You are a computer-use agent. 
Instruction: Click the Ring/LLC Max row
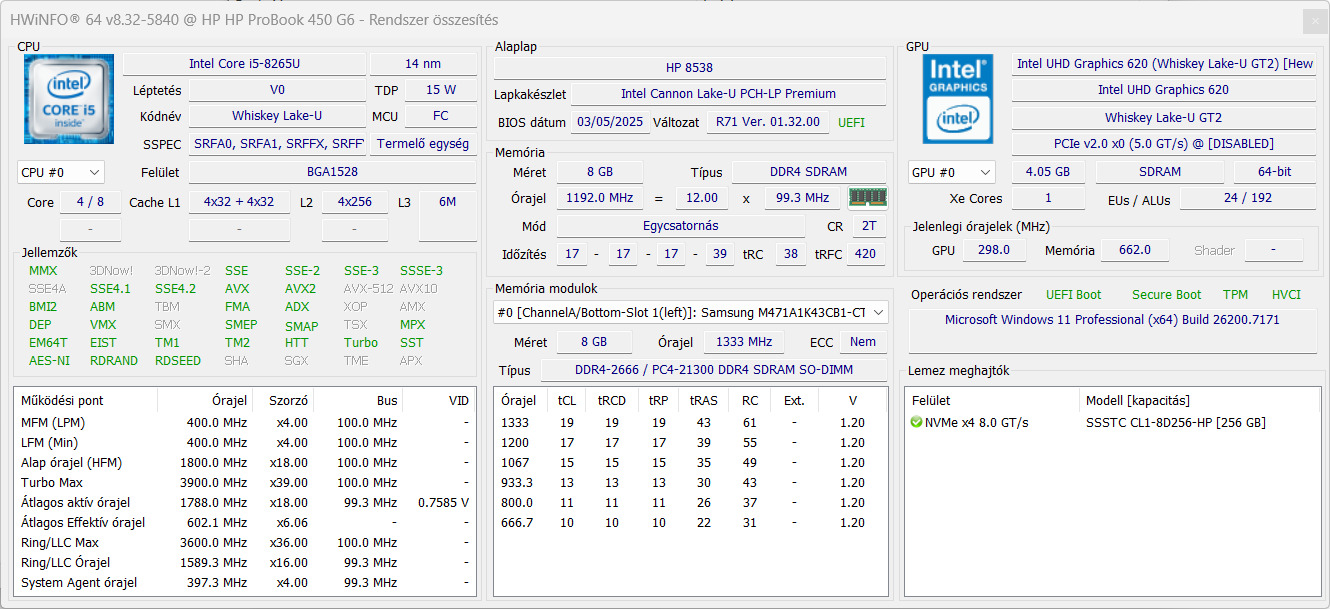coord(245,542)
